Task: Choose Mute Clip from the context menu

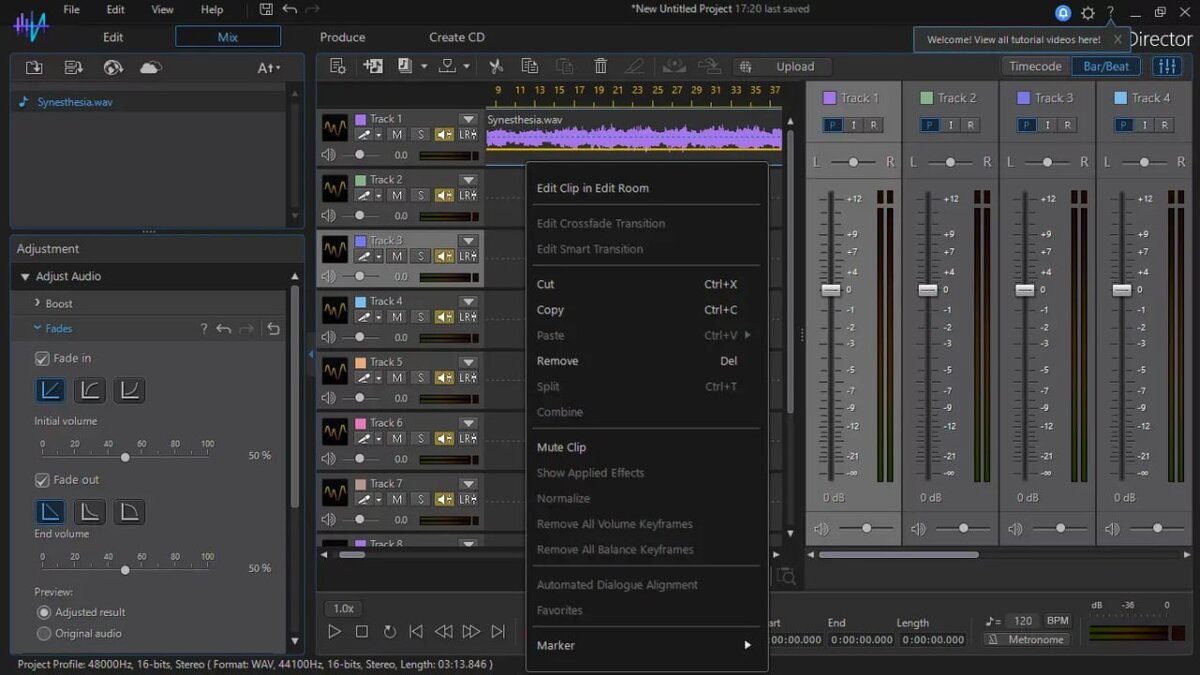Action: [561, 447]
